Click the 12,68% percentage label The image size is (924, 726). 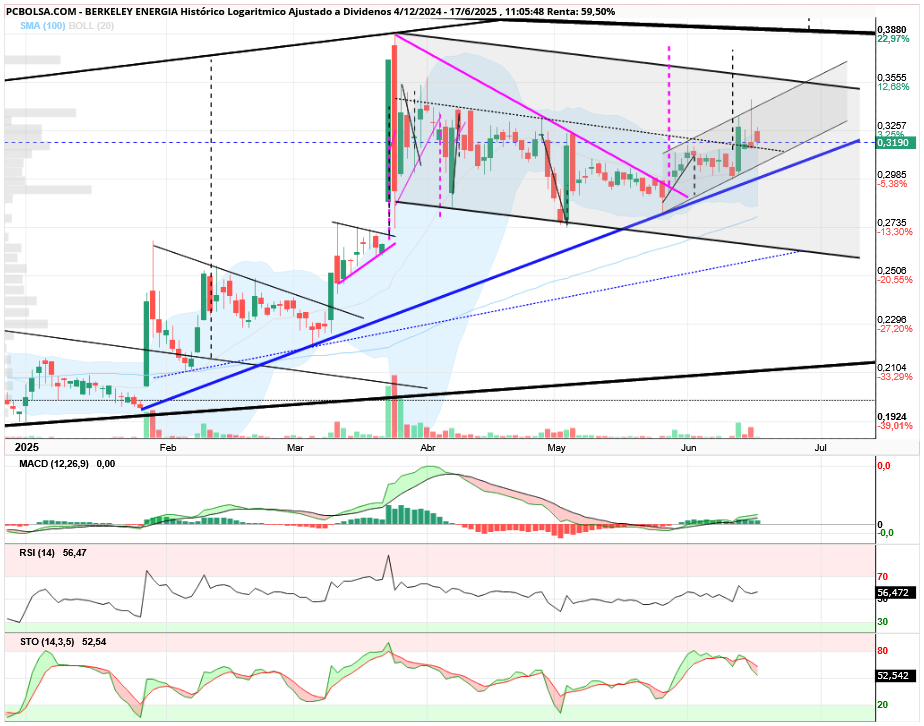[x=893, y=87]
